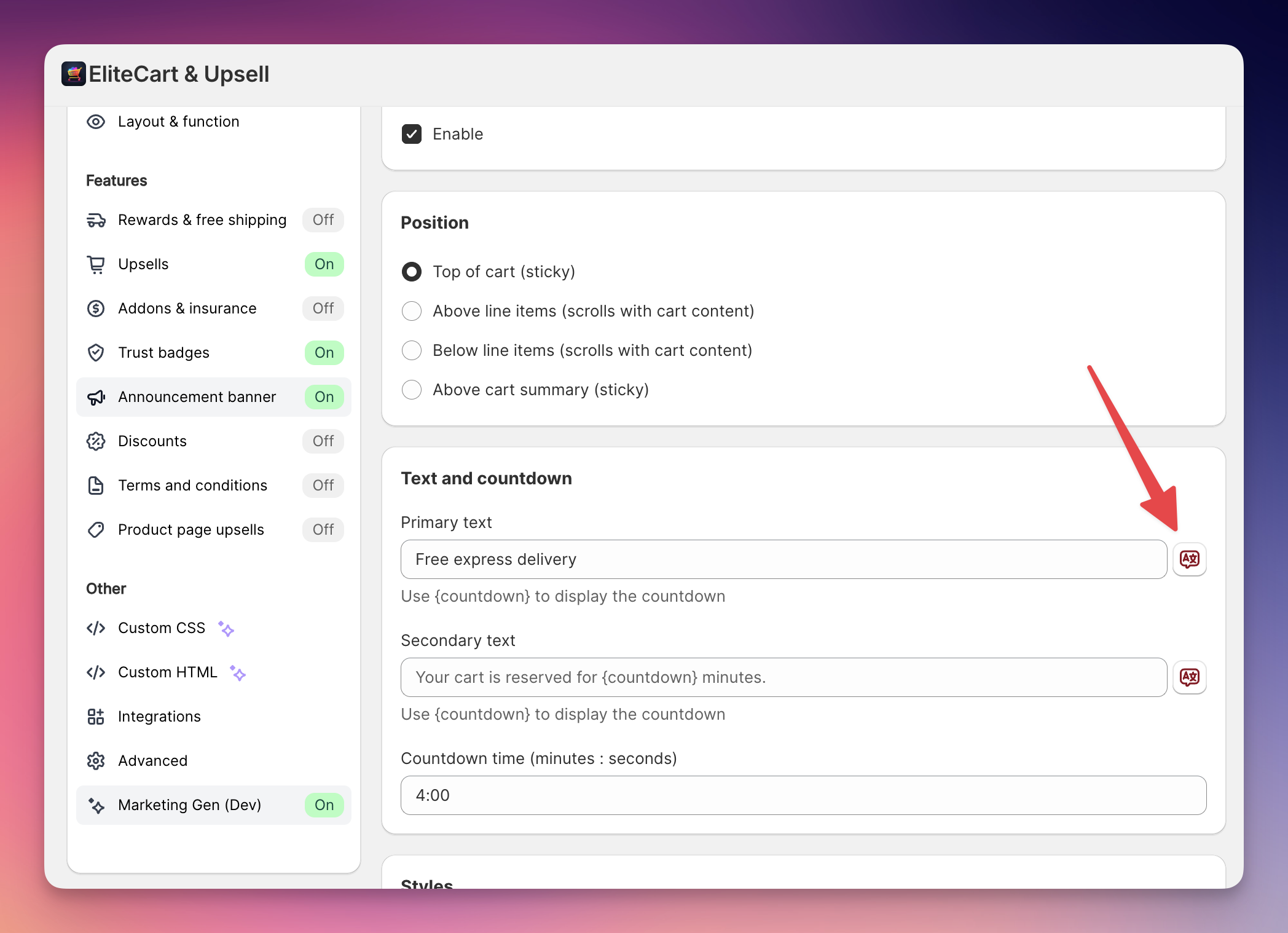Open Marketing Gen (Dev) section
This screenshot has height=933, width=1288.
(x=189, y=805)
